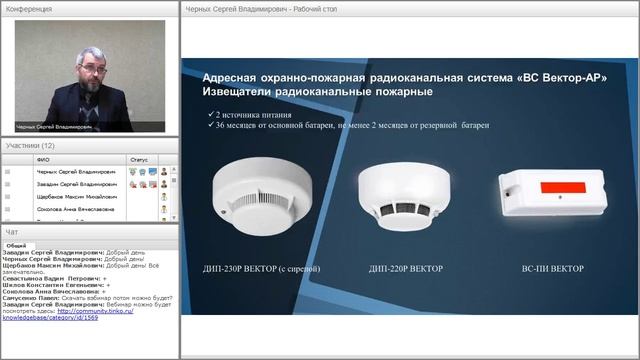Click the Конференция panel title
Image resolution: width=640 pixels, height=360 pixels.
click(29, 9)
